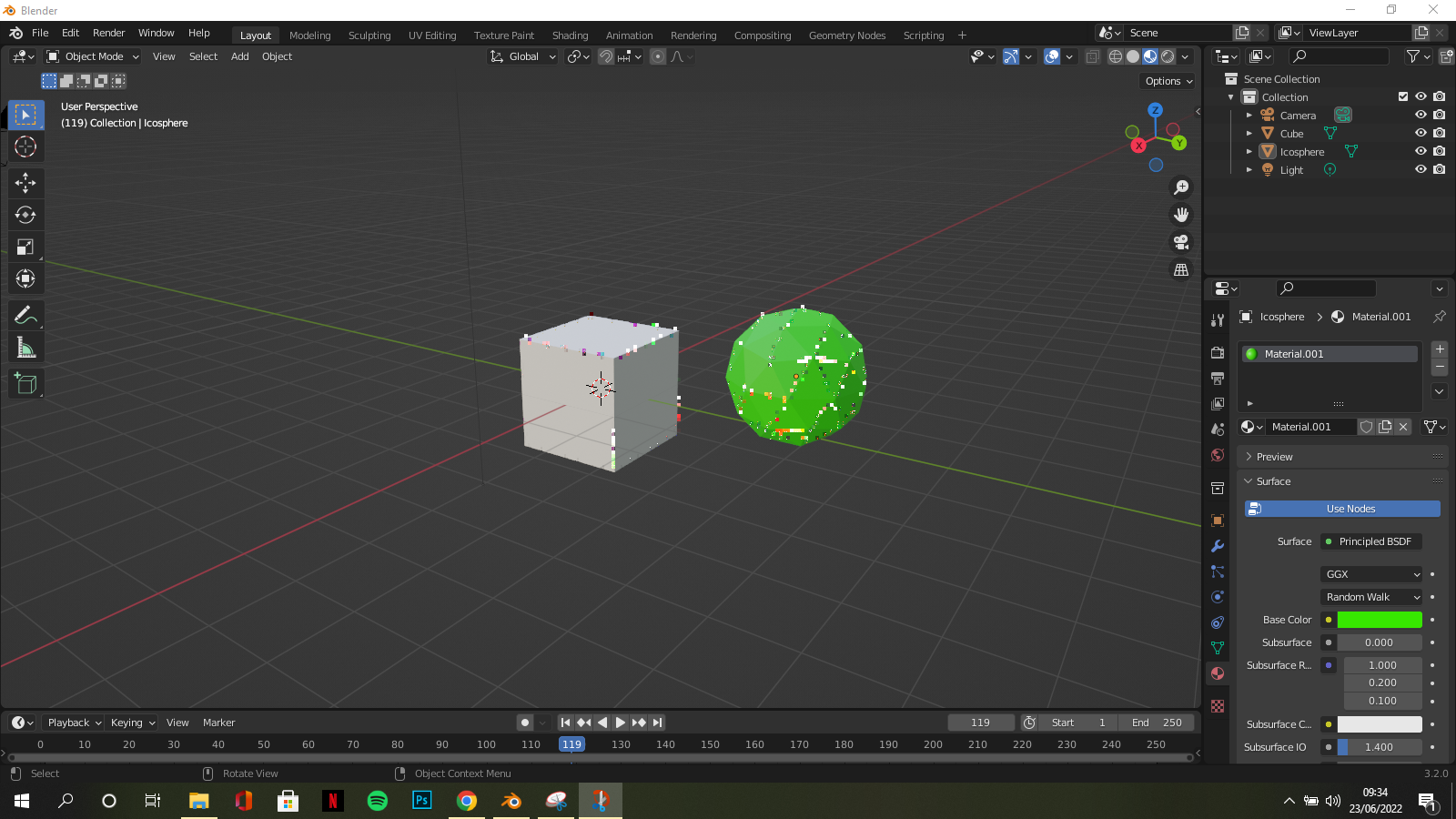Toggle the snap magnet icon
Viewport: 1456px width, 819px height.
[x=605, y=56]
